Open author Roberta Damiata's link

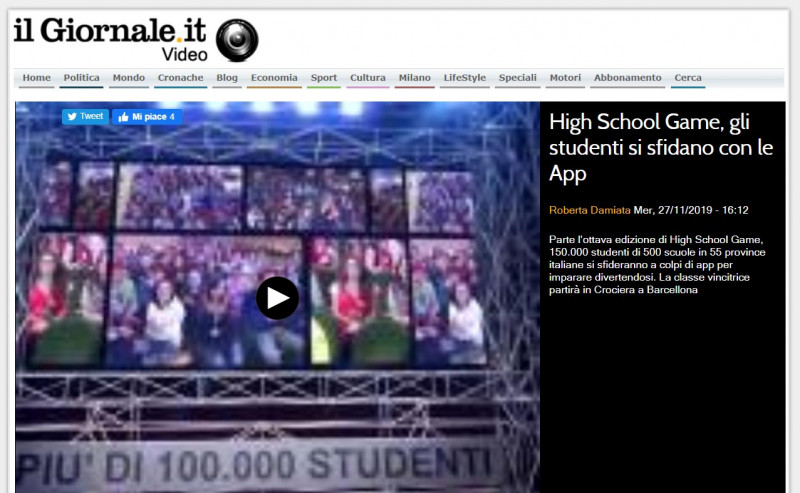pyautogui.click(x=590, y=210)
